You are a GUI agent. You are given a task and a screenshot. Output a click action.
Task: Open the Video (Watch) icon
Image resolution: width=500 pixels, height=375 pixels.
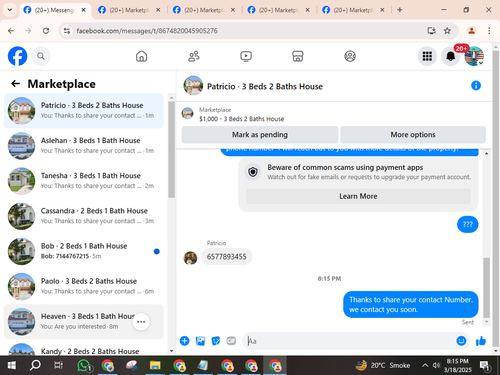point(246,56)
